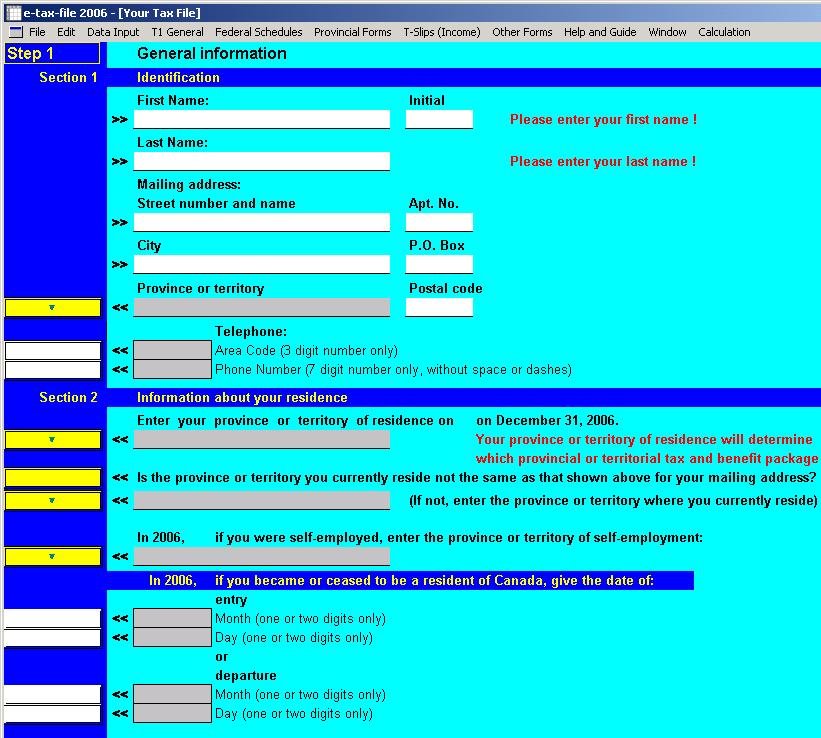Expand the province of residence dropdown
The height and width of the screenshot is (738, 821).
pyautogui.click(x=52, y=440)
